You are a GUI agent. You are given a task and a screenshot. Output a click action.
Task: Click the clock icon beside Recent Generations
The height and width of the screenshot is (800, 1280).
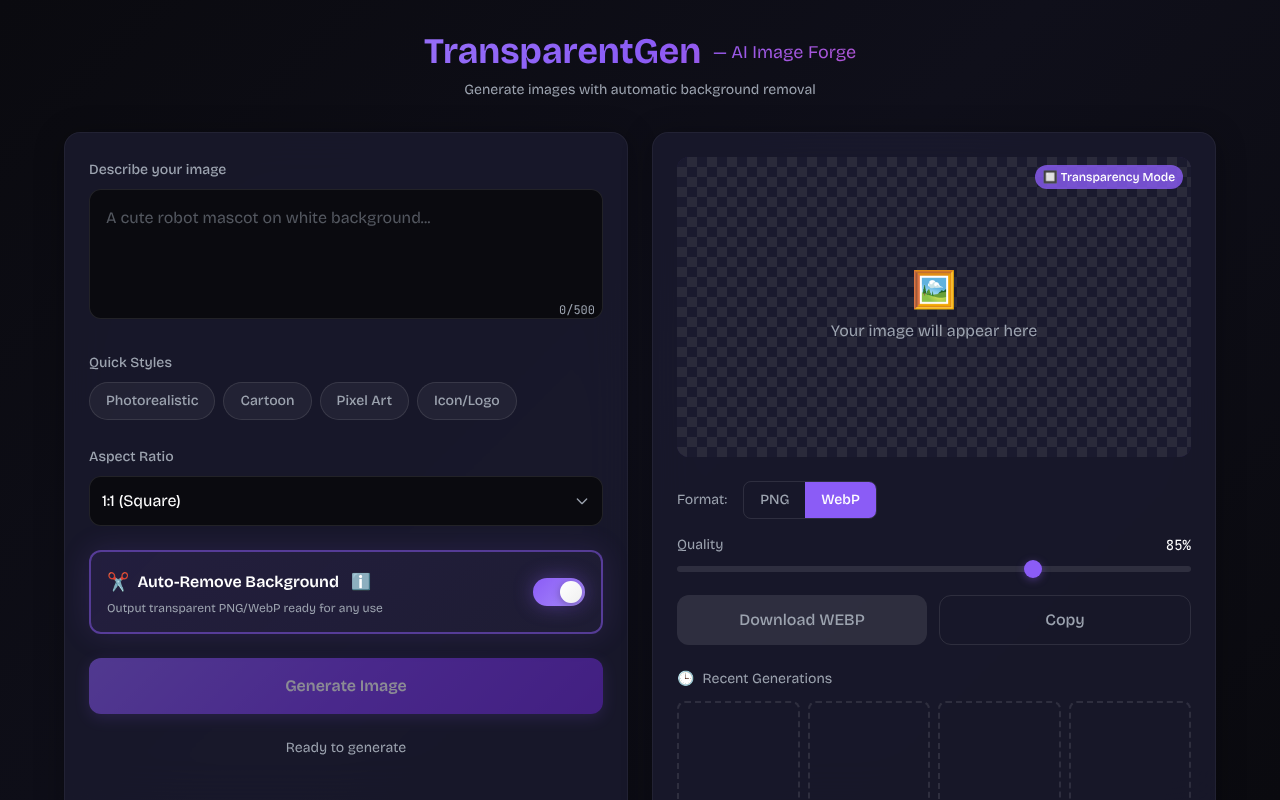click(686, 678)
